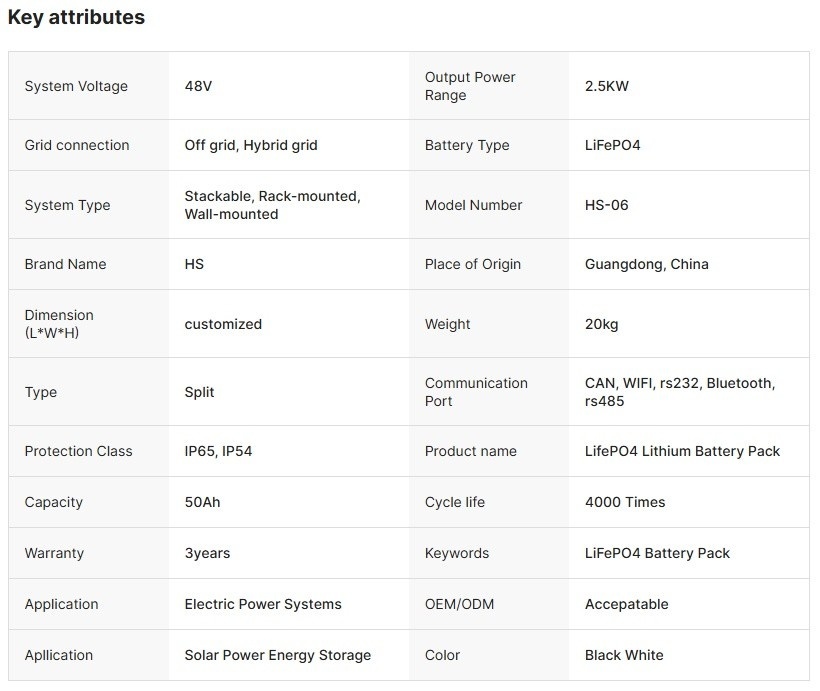Select the Guangdong, China origin value

pyautogui.click(x=646, y=264)
